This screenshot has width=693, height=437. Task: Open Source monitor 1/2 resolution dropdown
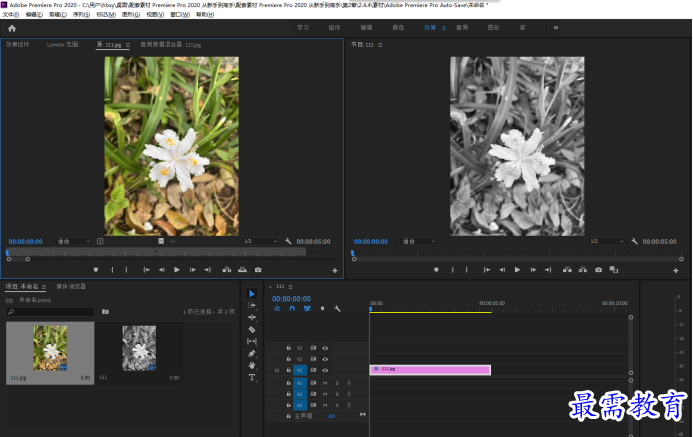click(x=260, y=241)
